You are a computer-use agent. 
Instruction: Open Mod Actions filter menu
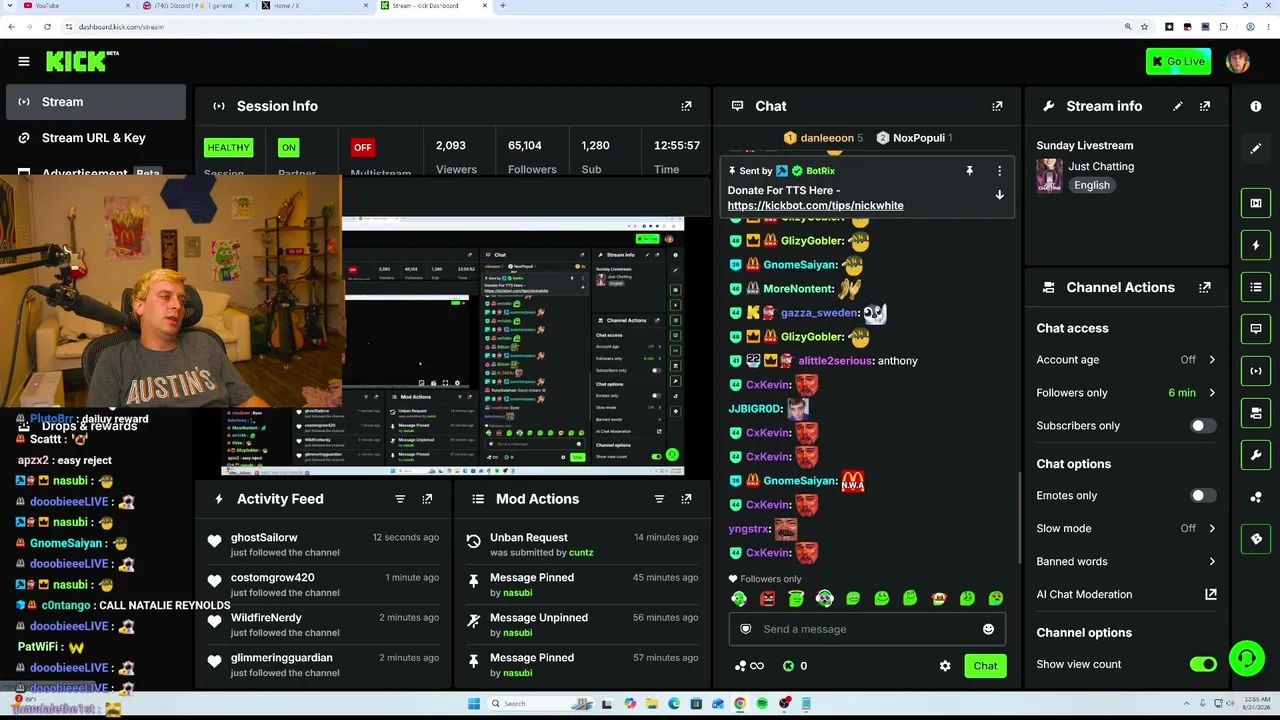coord(659,499)
